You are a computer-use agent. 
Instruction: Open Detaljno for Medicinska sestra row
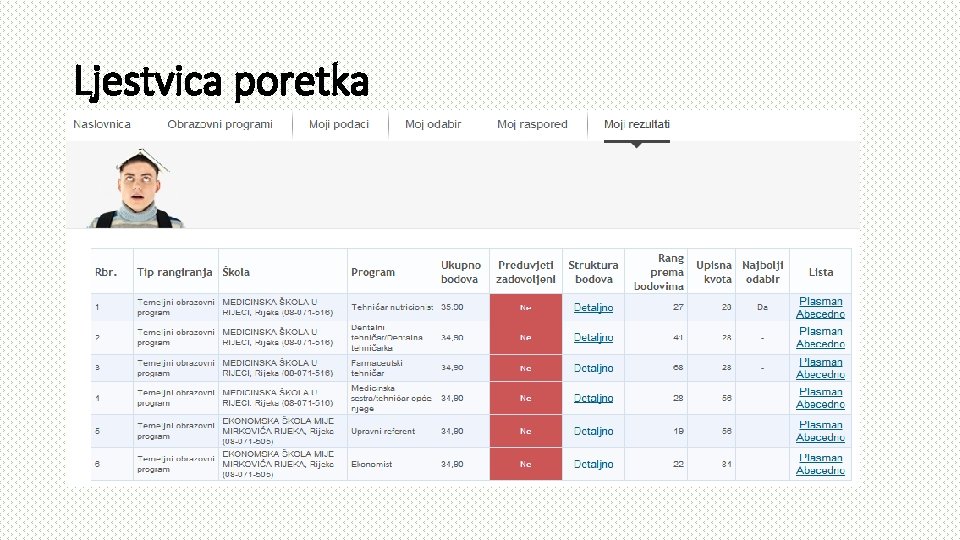[x=593, y=398]
